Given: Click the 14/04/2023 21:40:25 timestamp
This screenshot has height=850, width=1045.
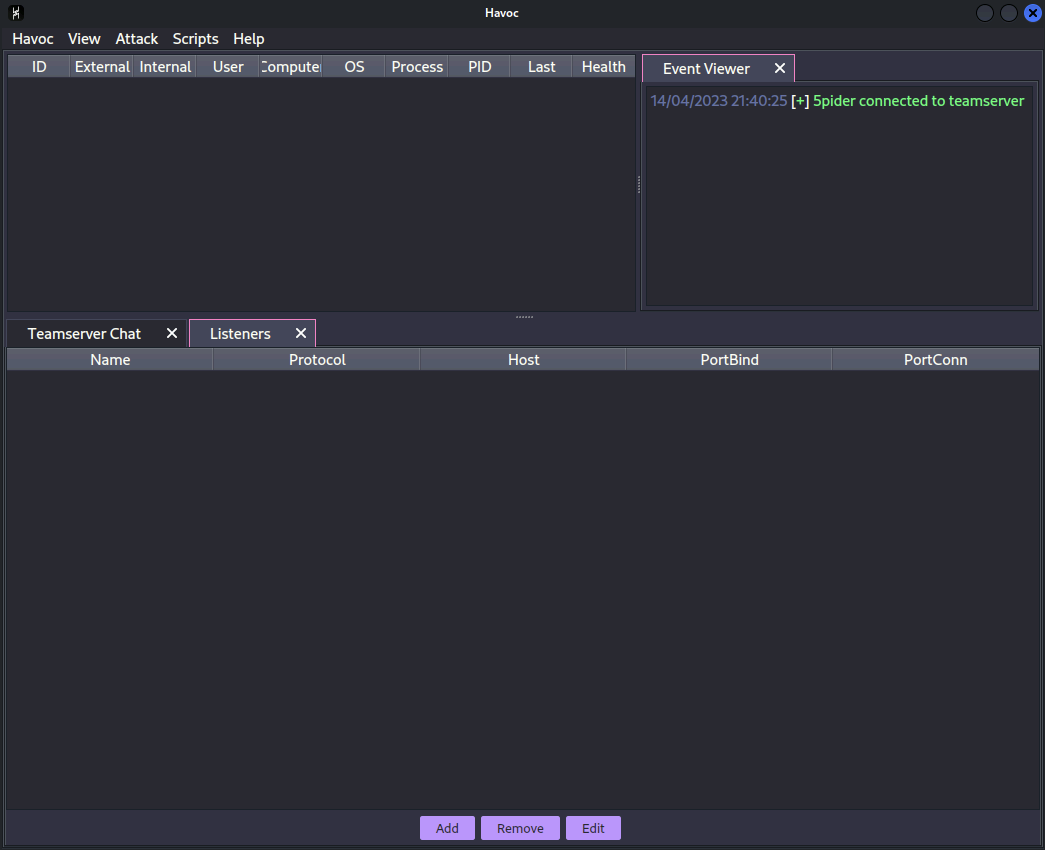Looking at the screenshot, I should pyautogui.click(x=718, y=101).
